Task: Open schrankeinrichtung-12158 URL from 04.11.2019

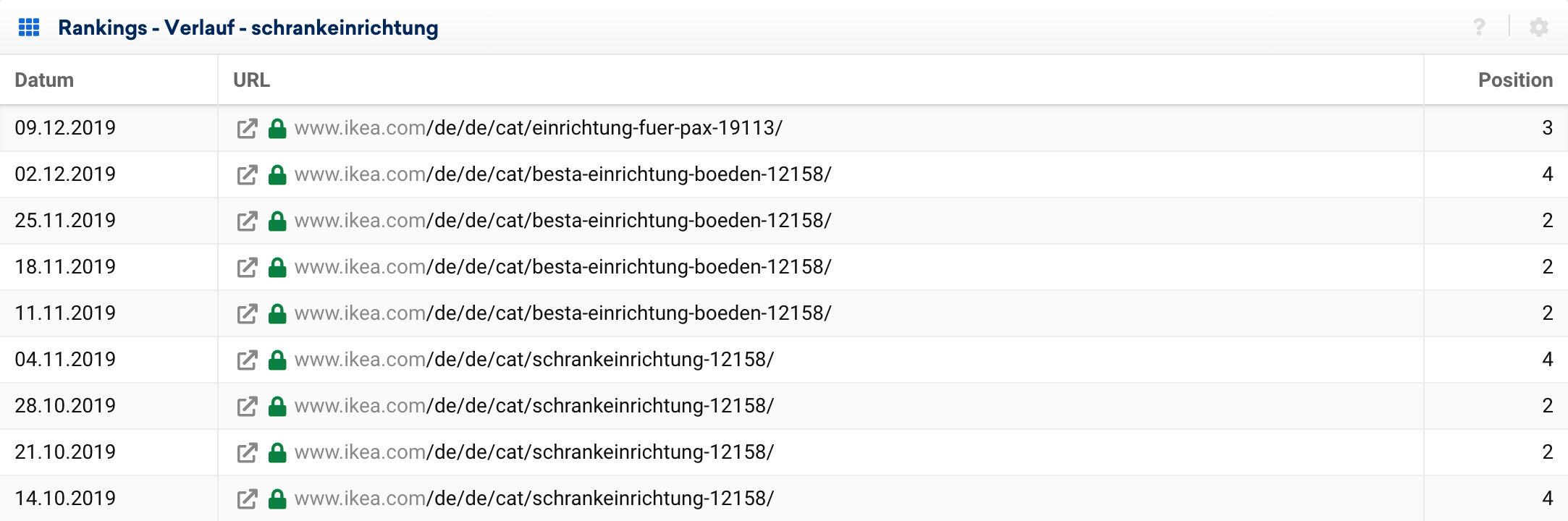Action: pyautogui.click(x=534, y=360)
